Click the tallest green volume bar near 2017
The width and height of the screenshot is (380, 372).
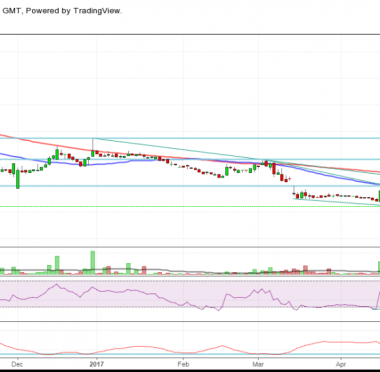tap(93, 263)
